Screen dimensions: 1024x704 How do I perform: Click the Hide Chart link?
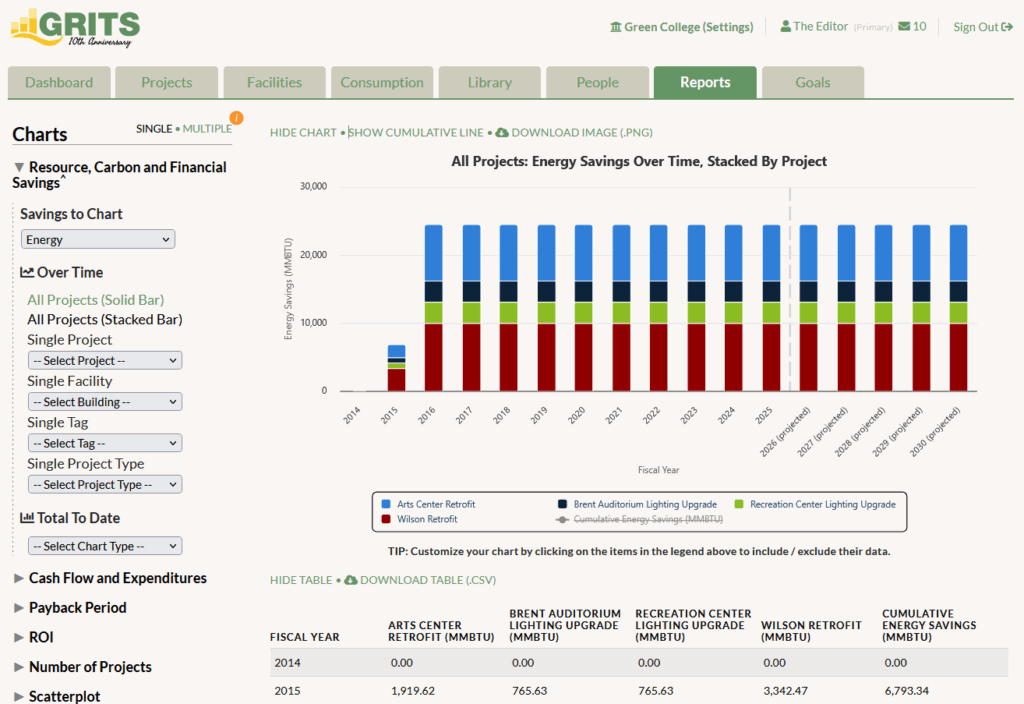303,132
